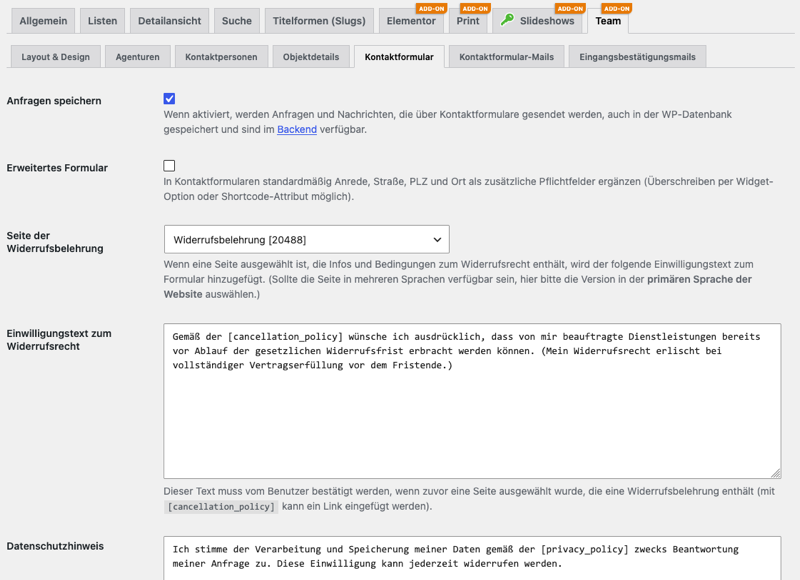The image size is (800, 580).
Task: Click the ADD-ON badge above the Team tab
Action: point(617,9)
